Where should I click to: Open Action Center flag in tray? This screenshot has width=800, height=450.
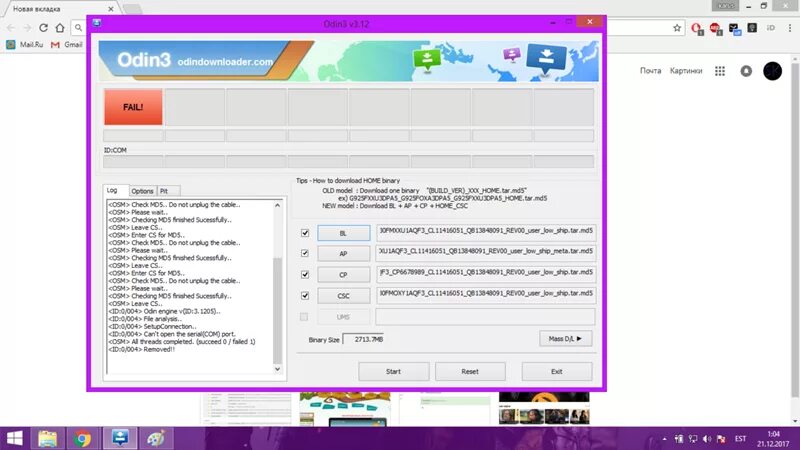pos(721,439)
